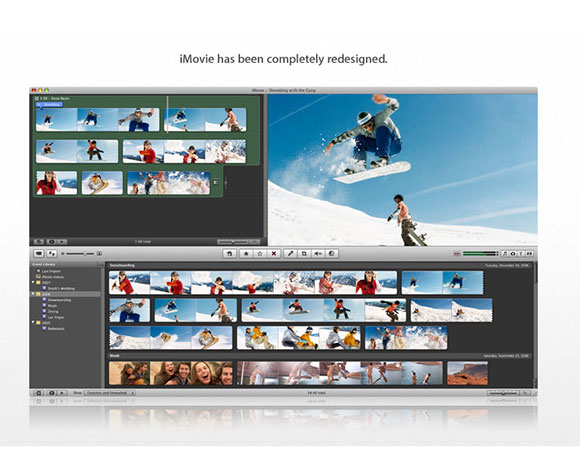Click the audio level meter
Screen dimensions: 580x470
pos(480,254)
